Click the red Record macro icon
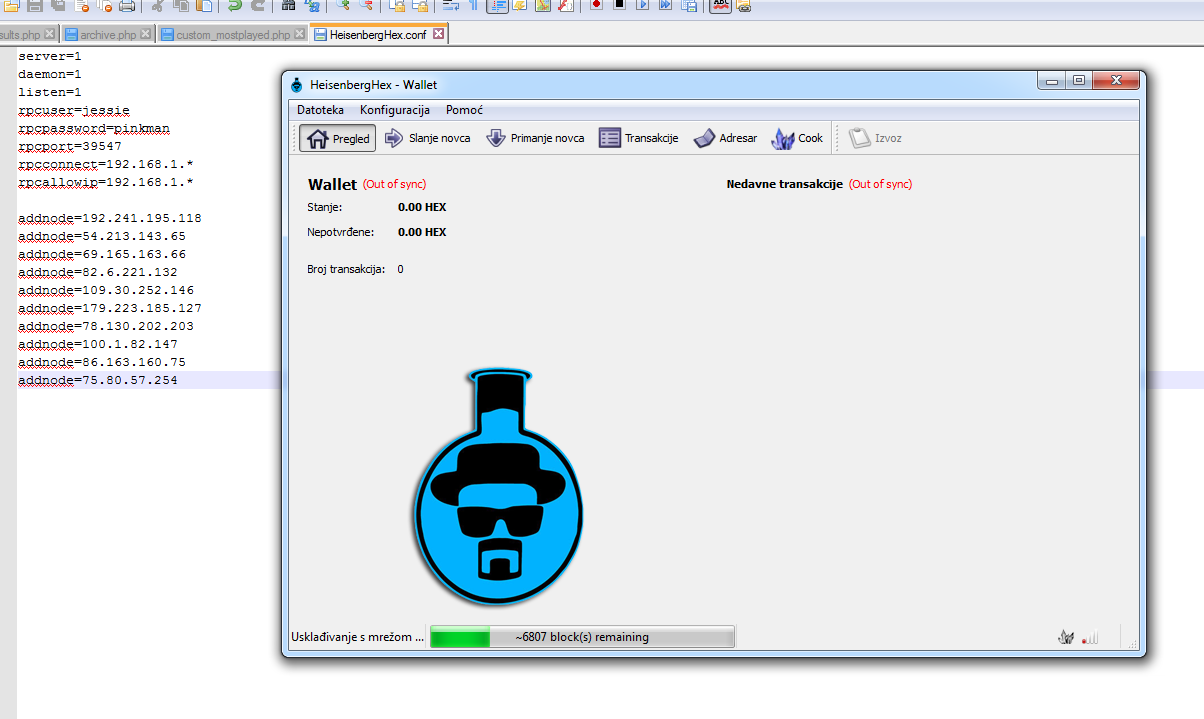Image resolution: width=1204 pixels, height=719 pixels. coord(596,7)
